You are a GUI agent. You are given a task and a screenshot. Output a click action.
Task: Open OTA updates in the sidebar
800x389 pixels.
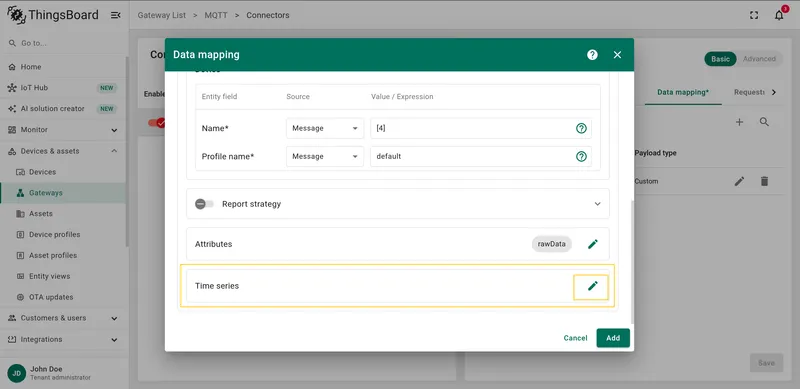(x=62, y=297)
